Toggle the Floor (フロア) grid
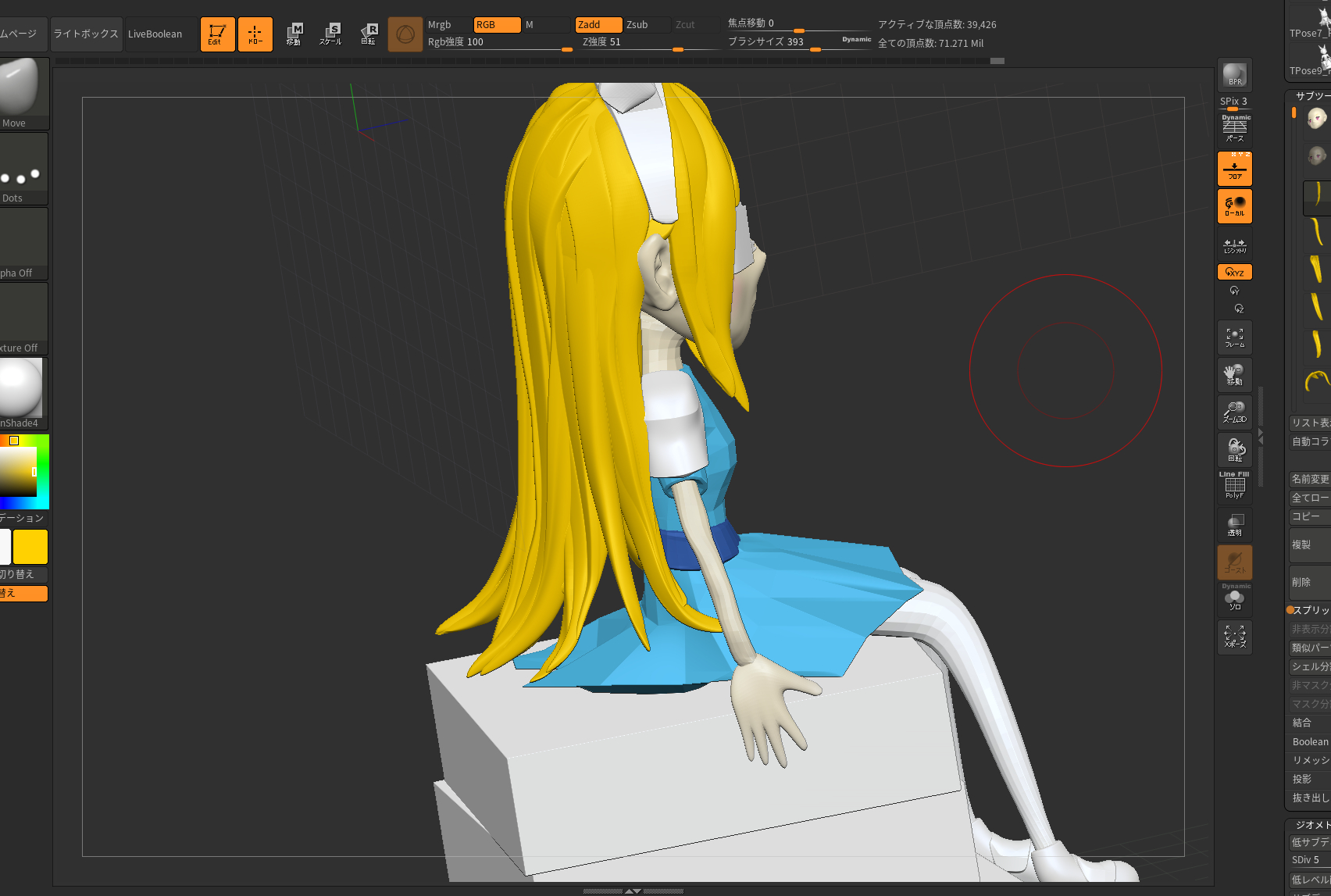The width and height of the screenshot is (1331, 896). click(1235, 169)
